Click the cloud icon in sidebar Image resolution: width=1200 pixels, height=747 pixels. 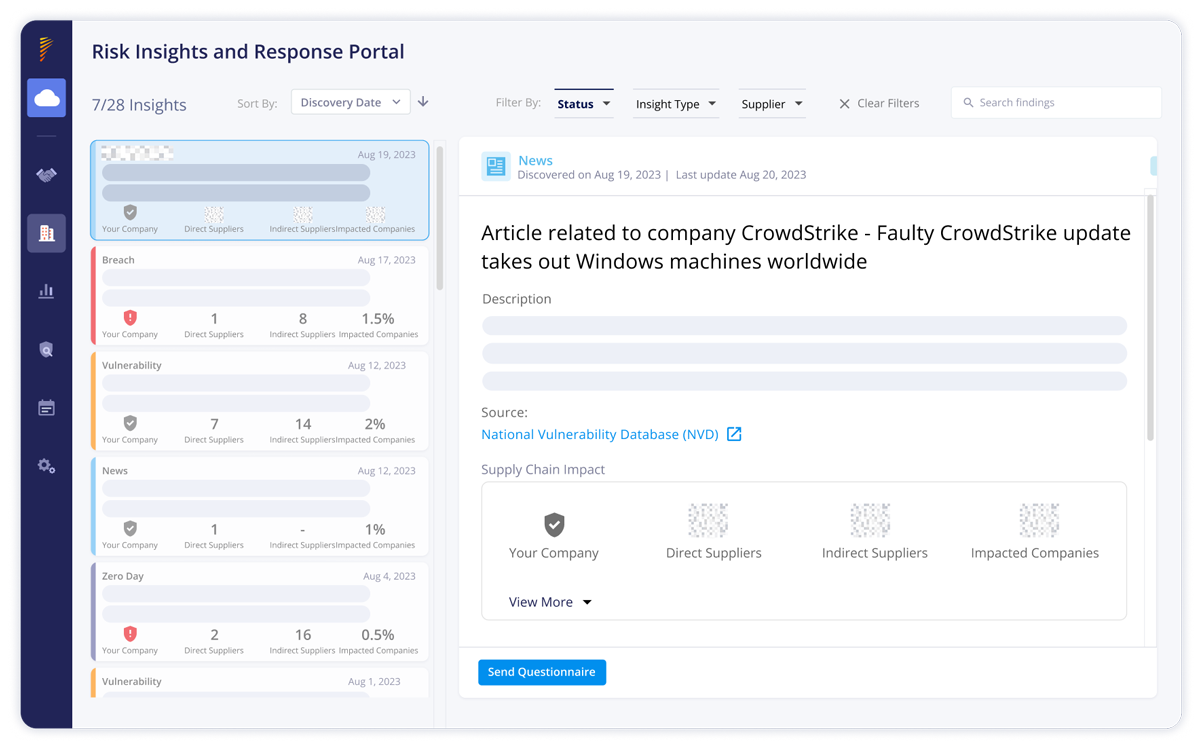(46, 98)
